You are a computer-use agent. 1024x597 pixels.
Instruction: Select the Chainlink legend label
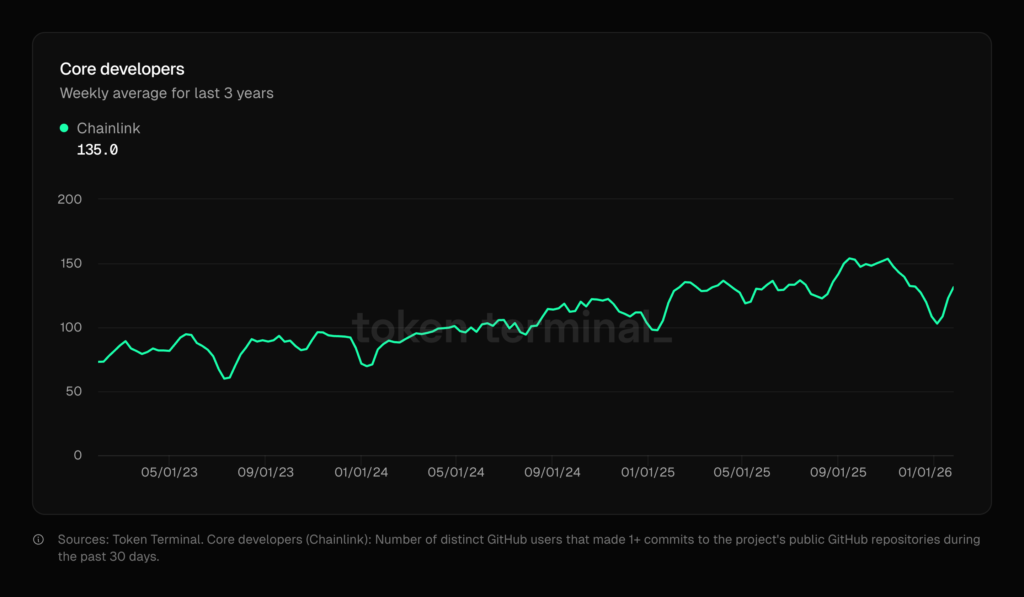pos(108,128)
